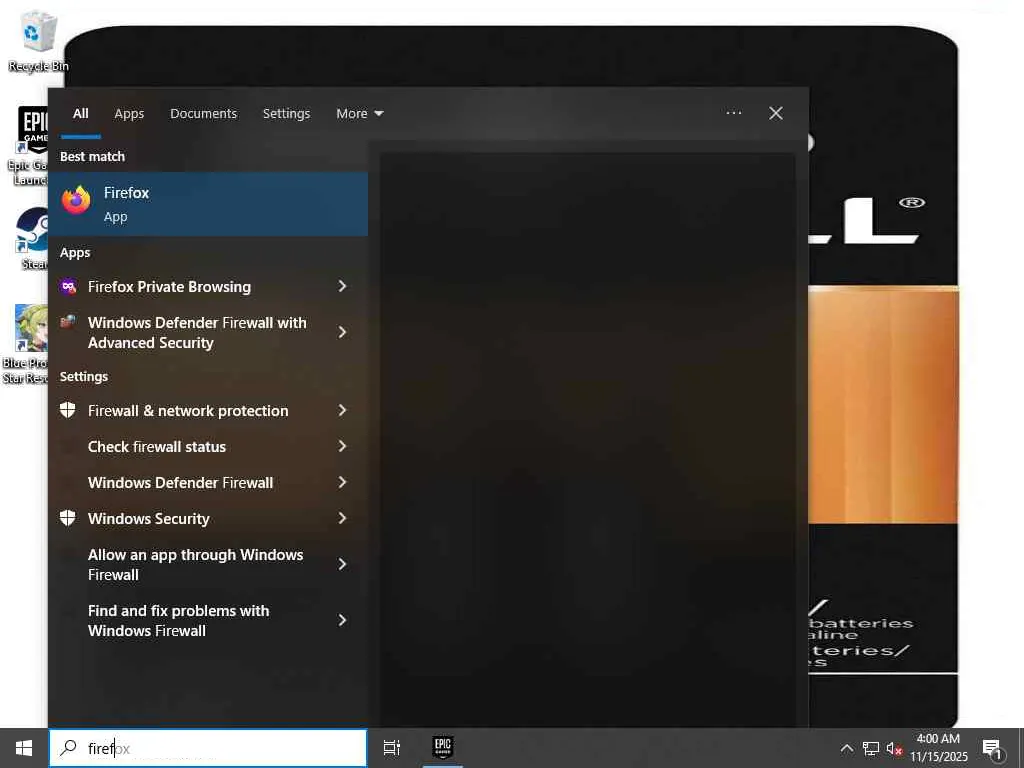Click the Firefox Private Browsing mask icon
This screenshot has height=768, width=1024.
68,286
